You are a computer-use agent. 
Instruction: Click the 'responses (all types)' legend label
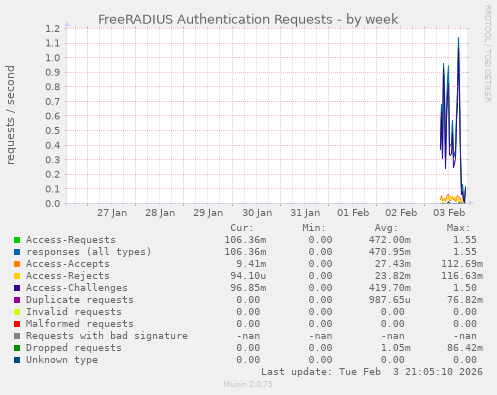[89, 252]
